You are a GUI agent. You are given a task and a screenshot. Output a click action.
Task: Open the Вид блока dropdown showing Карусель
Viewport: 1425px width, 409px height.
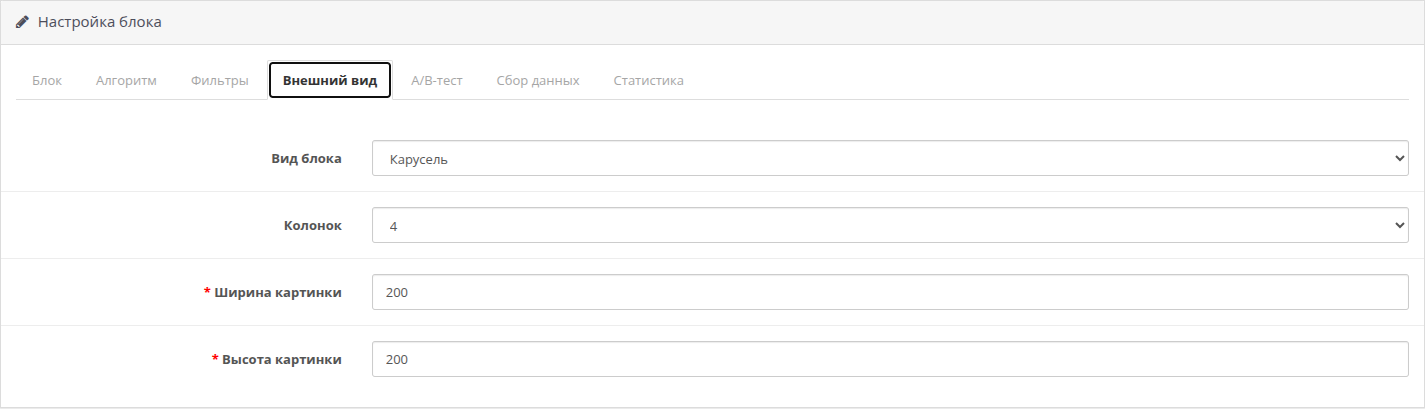click(x=890, y=158)
